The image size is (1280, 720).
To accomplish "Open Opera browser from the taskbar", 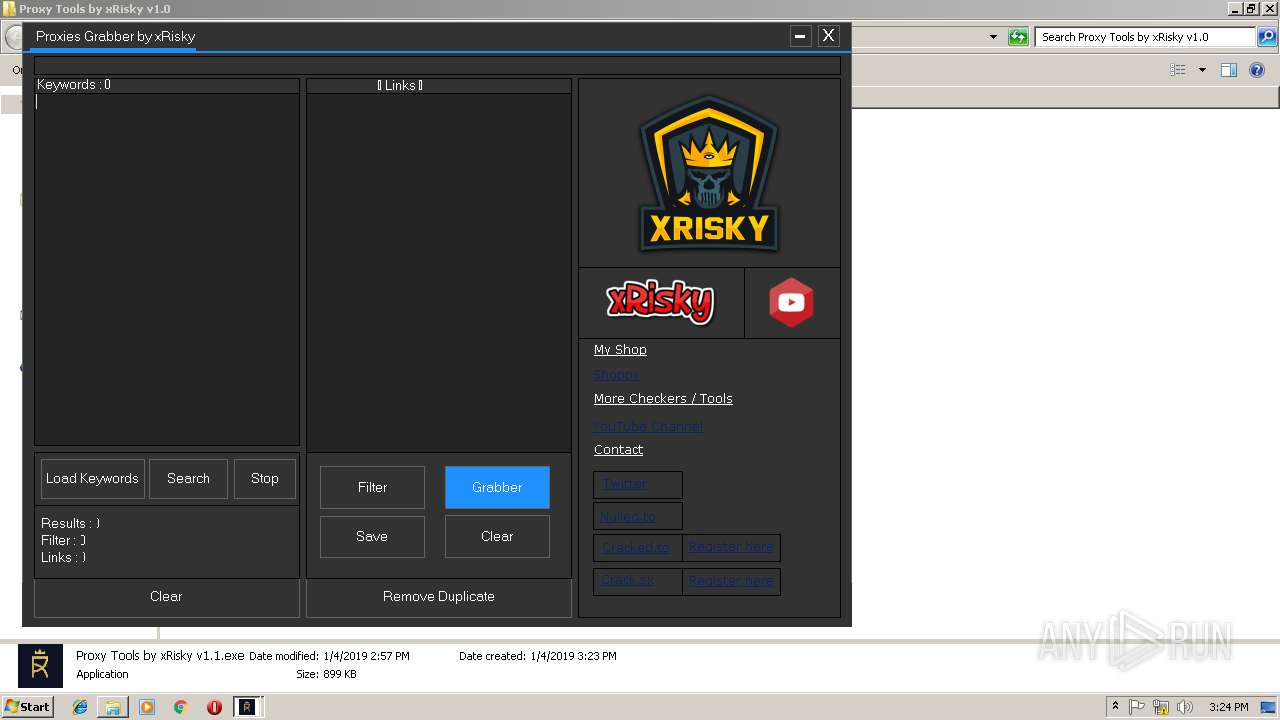I will pos(214,707).
